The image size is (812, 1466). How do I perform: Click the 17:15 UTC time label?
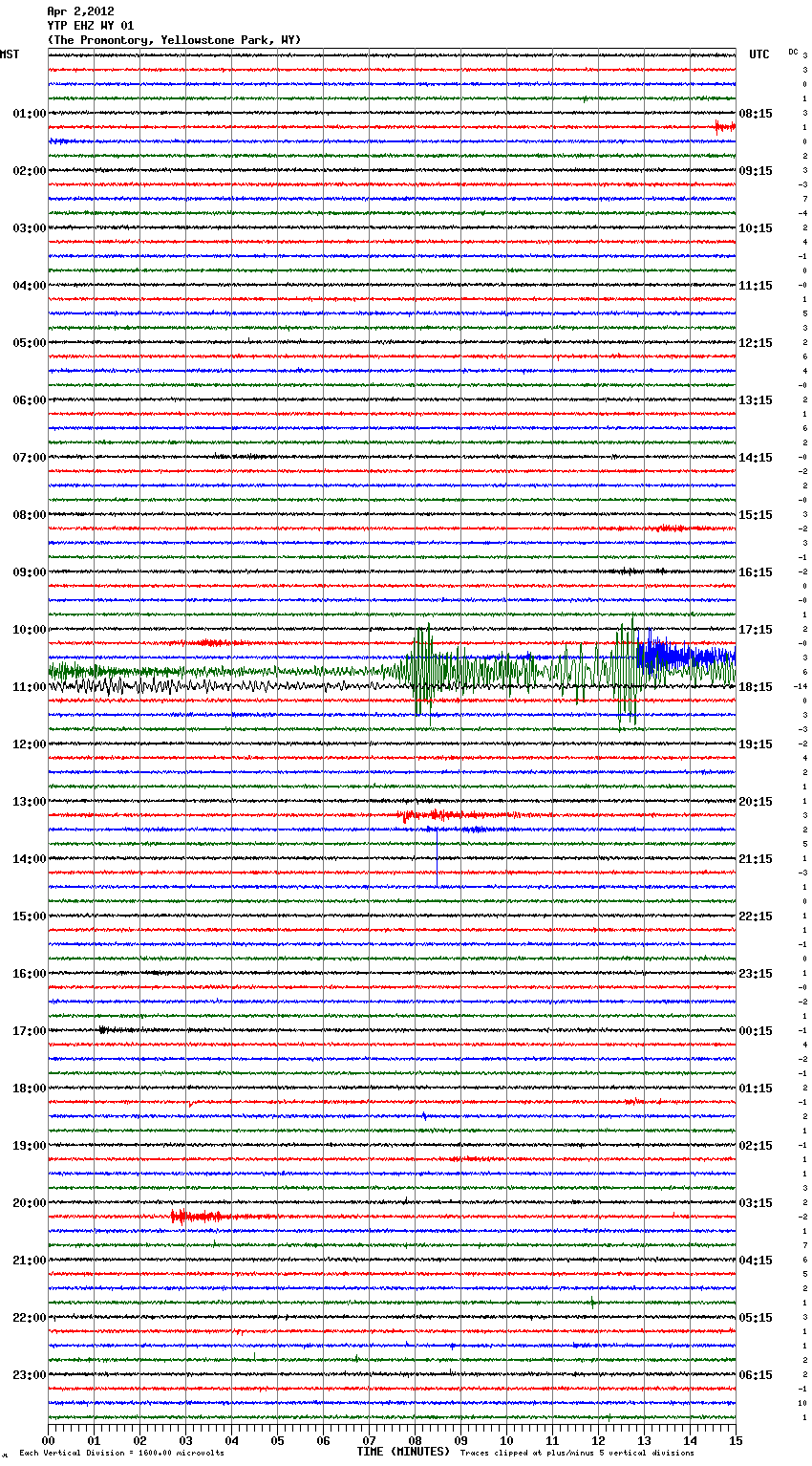756,630
